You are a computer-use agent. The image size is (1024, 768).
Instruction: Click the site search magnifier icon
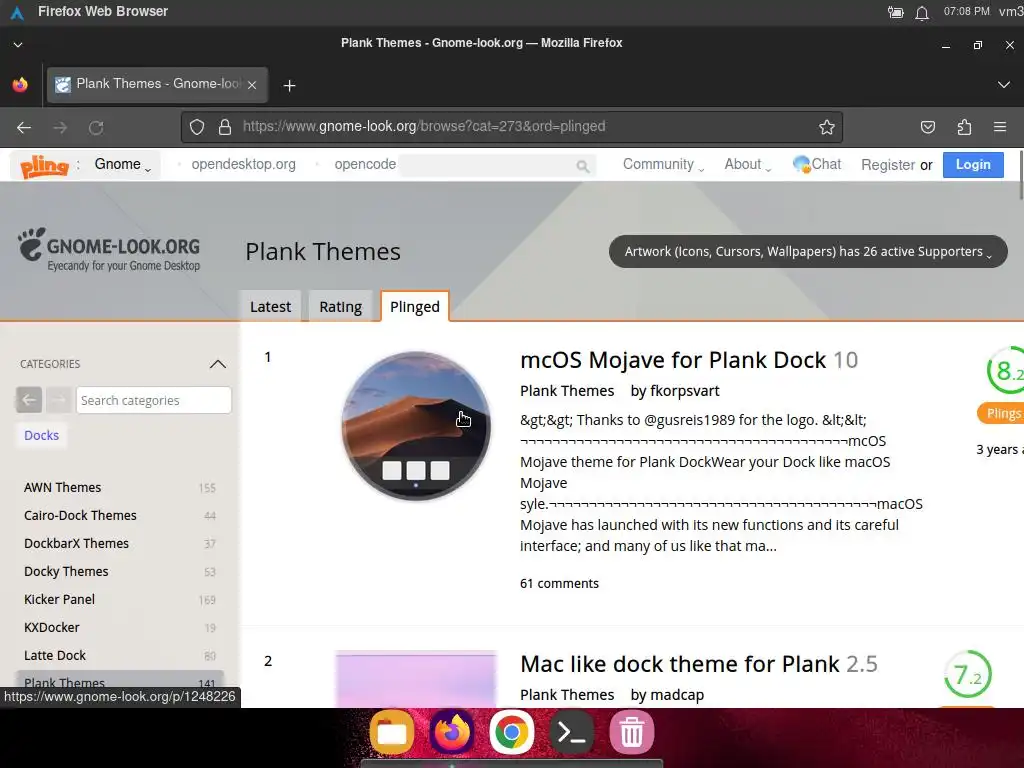(x=583, y=167)
